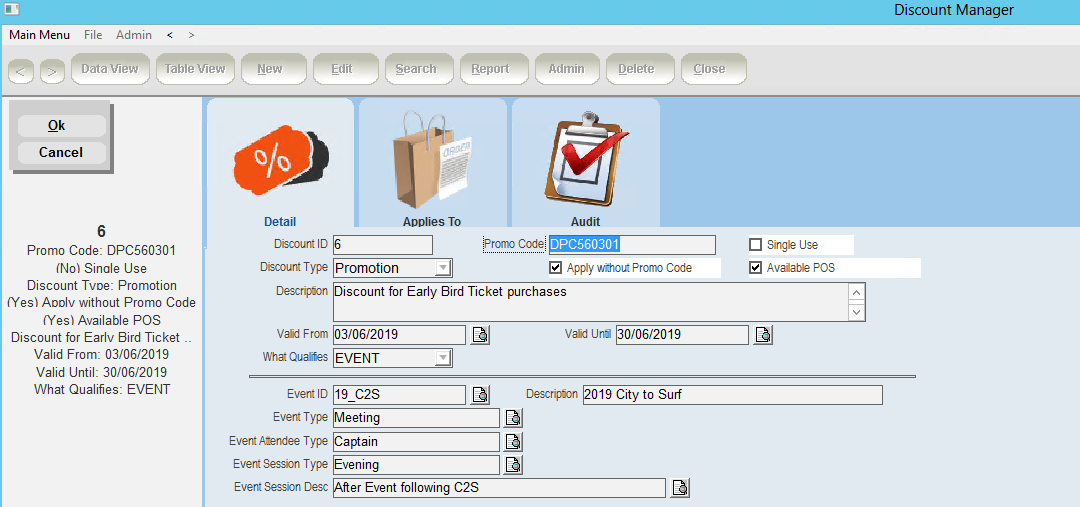The width and height of the screenshot is (1080, 507).
Task: Click the '2019 City to Surf' description field
Action: [x=732, y=395]
